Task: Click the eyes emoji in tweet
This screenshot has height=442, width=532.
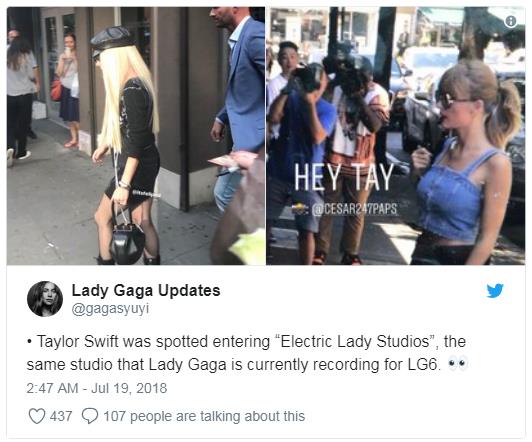Action: coord(458,364)
